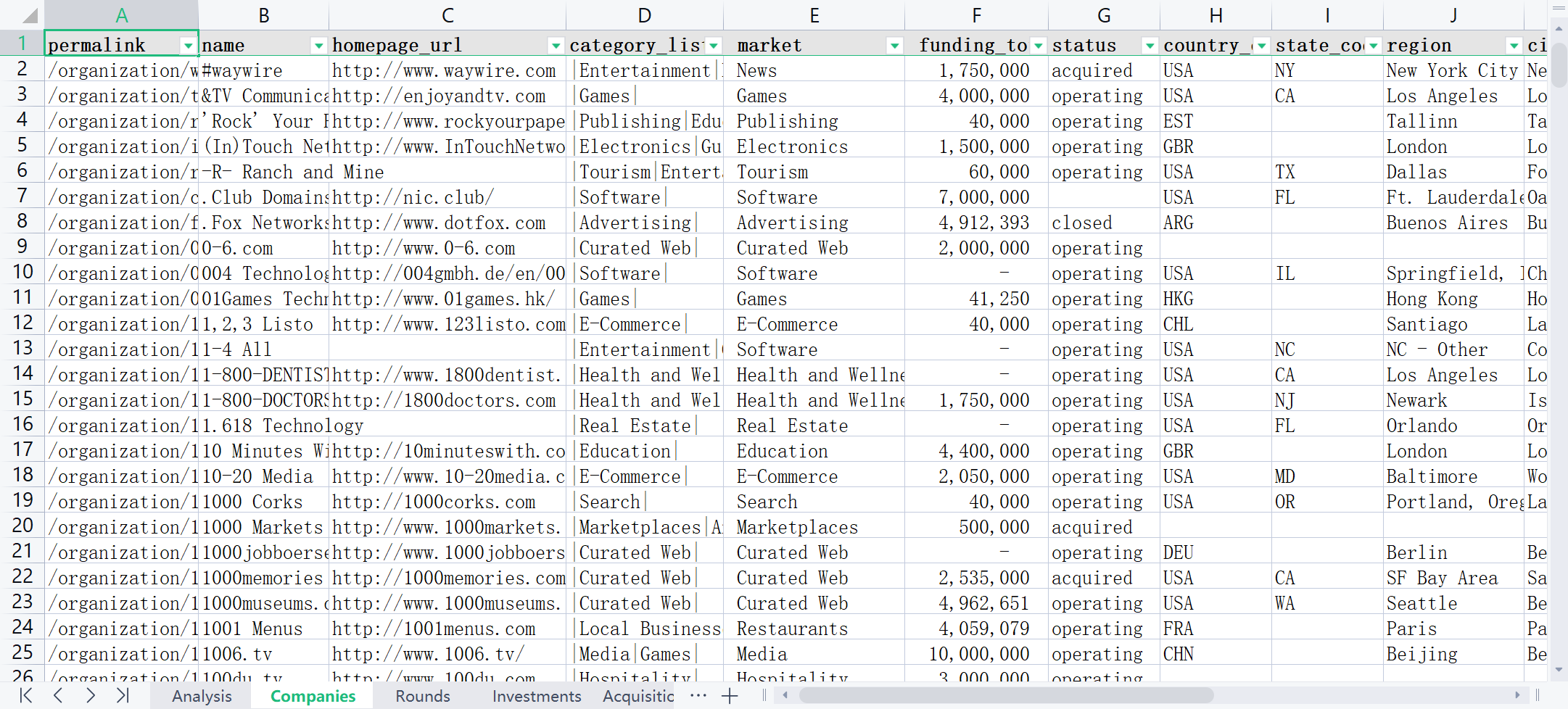Select column D header
The height and width of the screenshot is (709, 1568).
point(645,15)
